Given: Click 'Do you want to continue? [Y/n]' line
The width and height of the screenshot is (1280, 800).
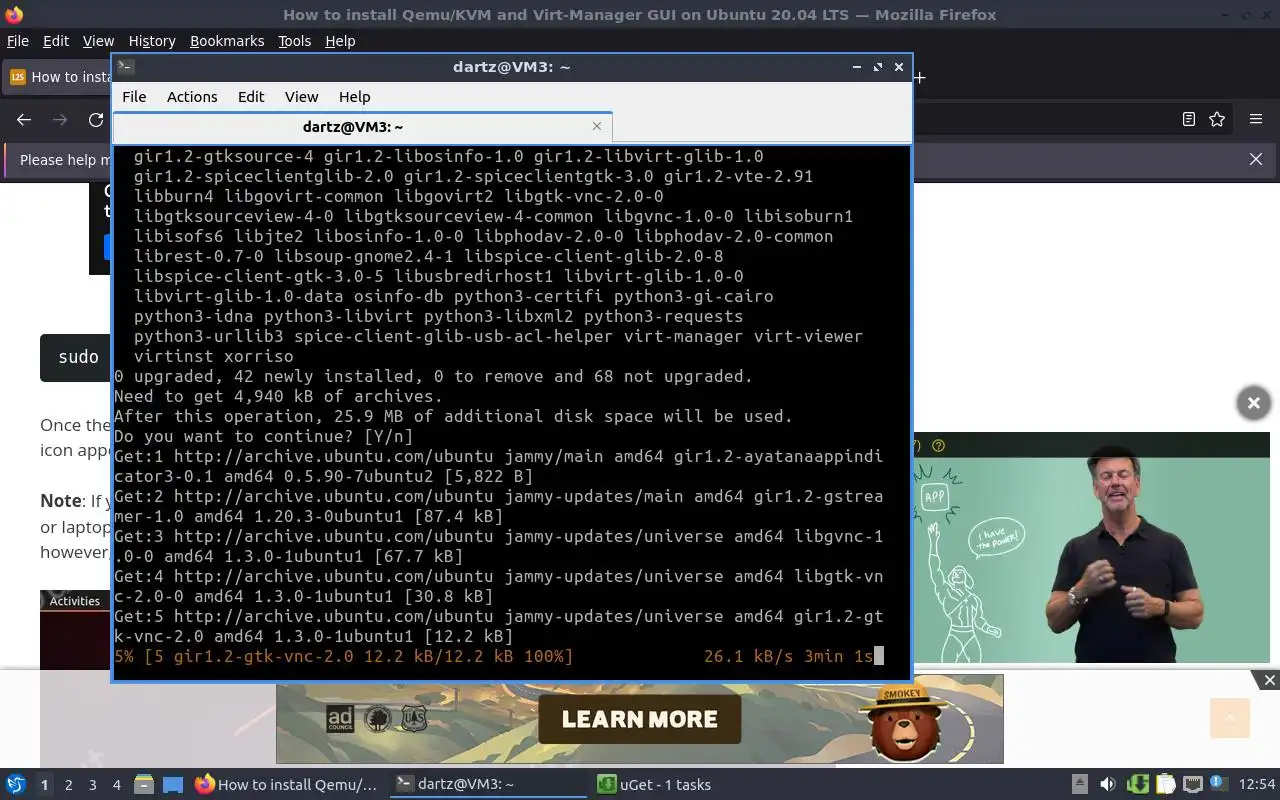Looking at the screenshot, I should click(x=263, y=436).
